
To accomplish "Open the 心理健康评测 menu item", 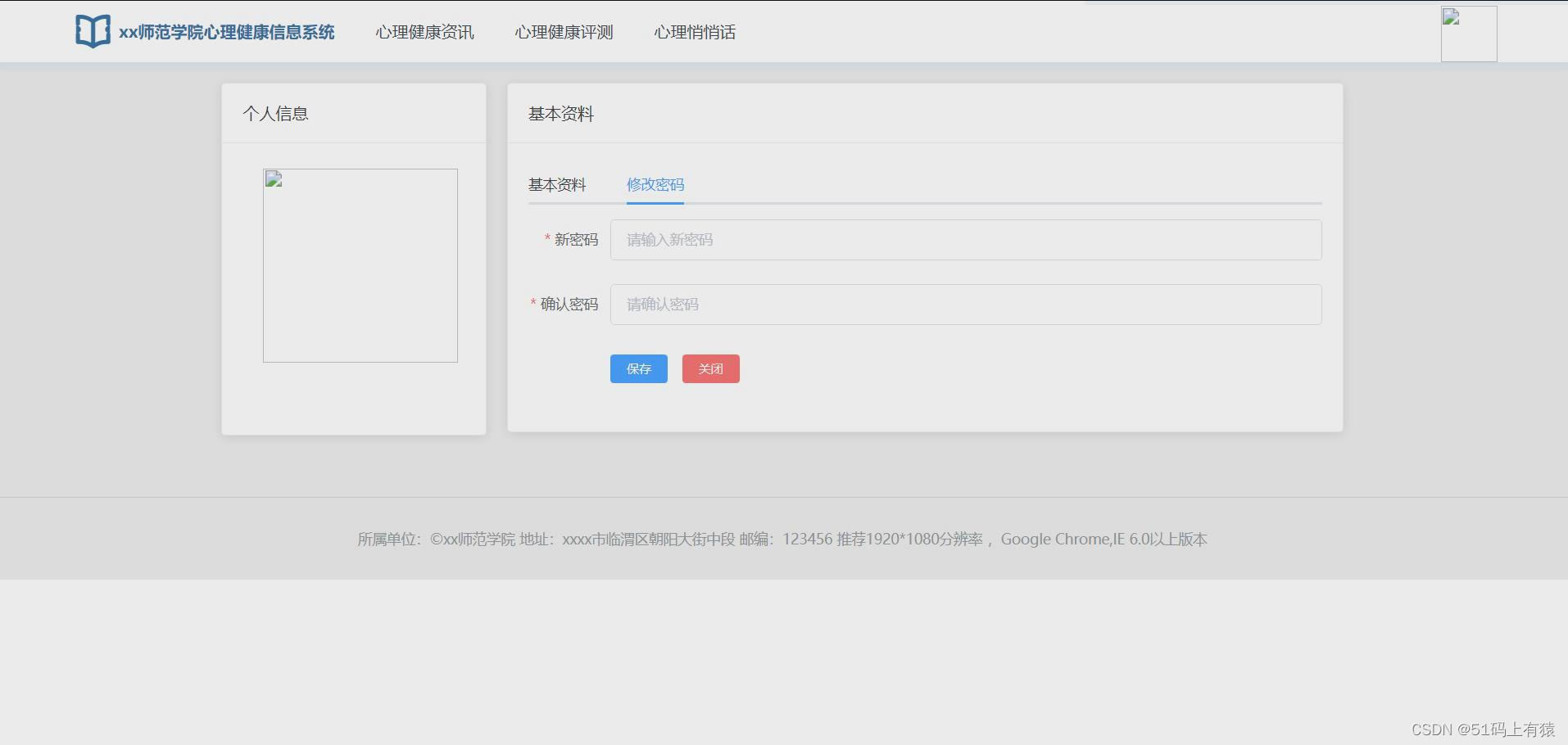I will coord(564,32).
